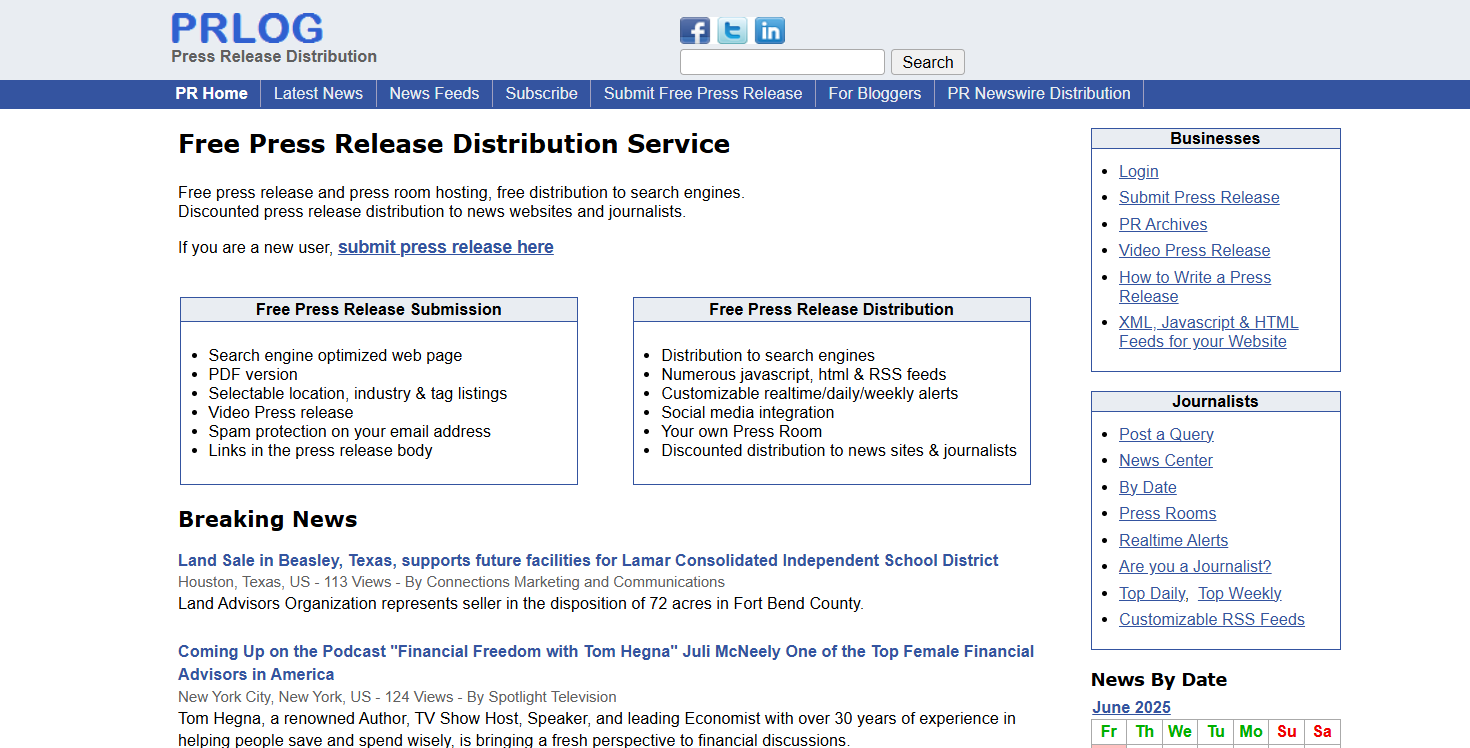Open XML, Javascript & HTML Feeds link
The height and width of the screenshot is (748, 1470).
click(x=1208, y=332)
